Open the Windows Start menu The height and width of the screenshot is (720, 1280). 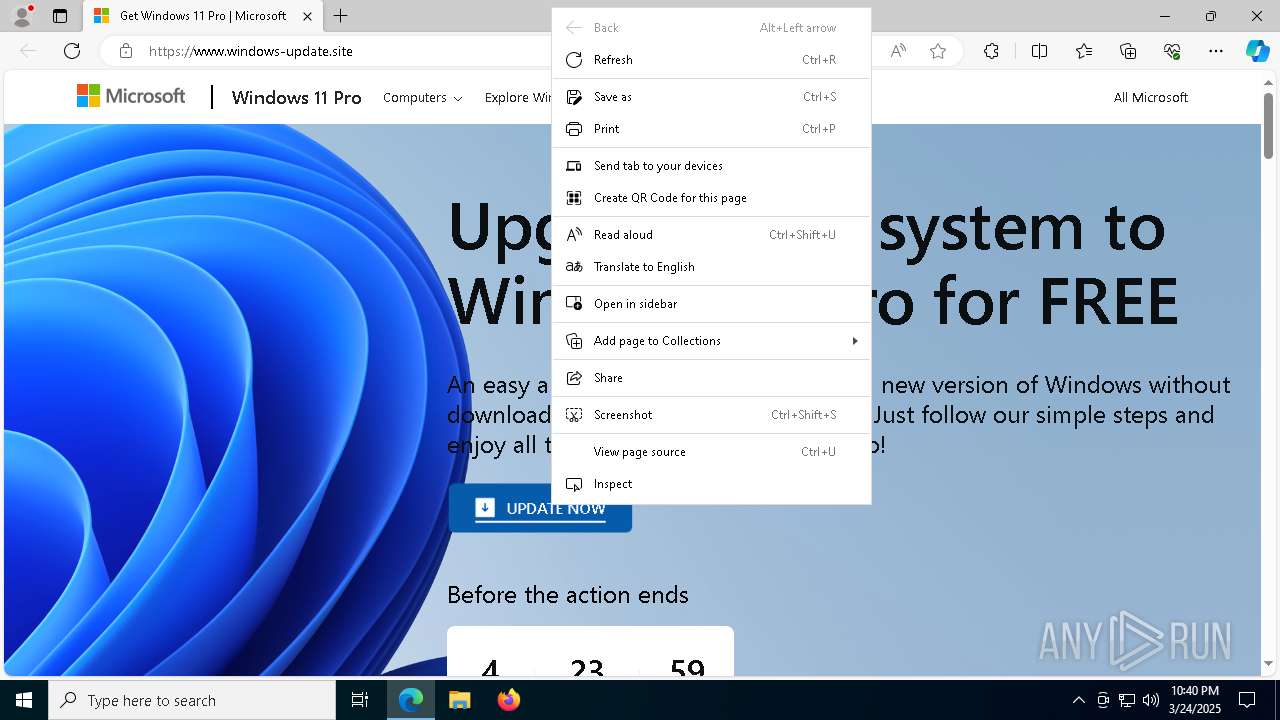[24, 700]
